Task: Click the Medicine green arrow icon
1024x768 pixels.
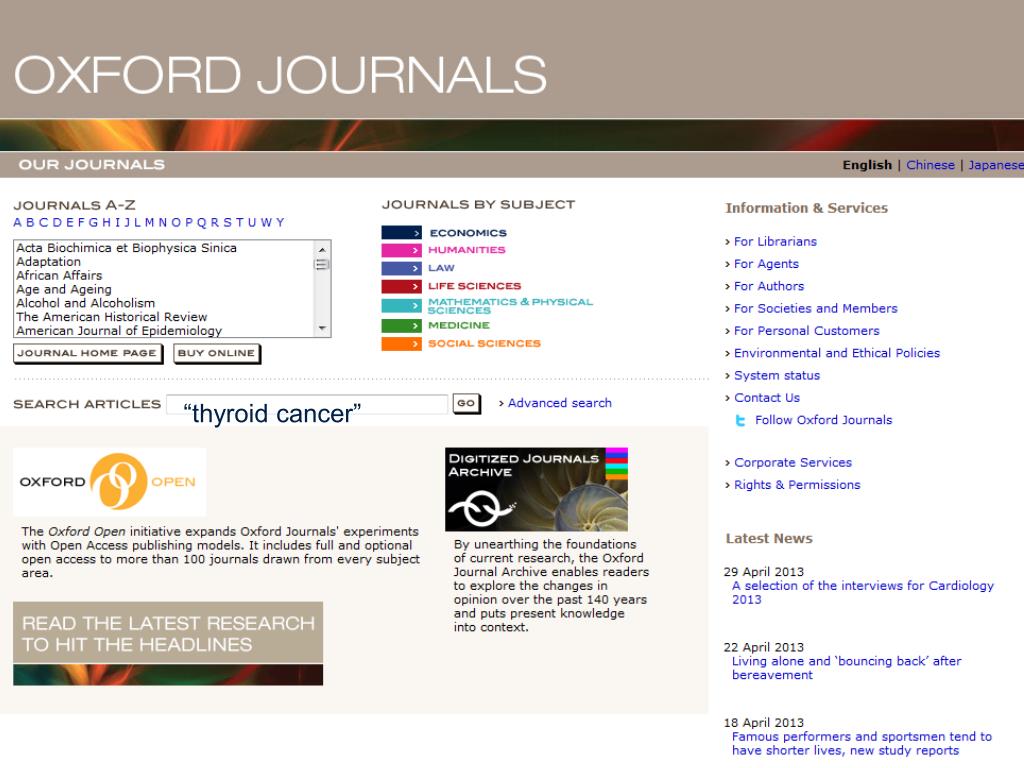Action: tap(401, 325)
